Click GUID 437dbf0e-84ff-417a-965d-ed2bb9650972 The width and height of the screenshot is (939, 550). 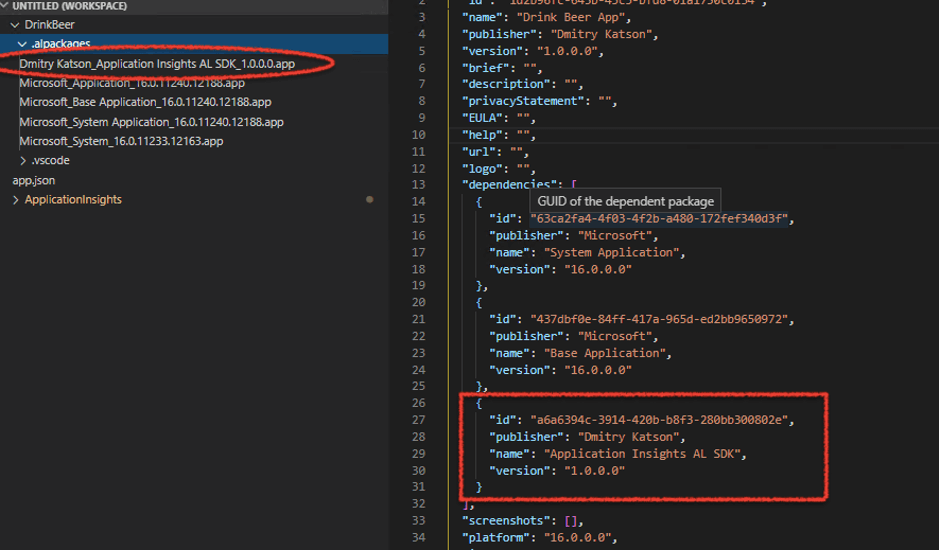tap(659, 319)
